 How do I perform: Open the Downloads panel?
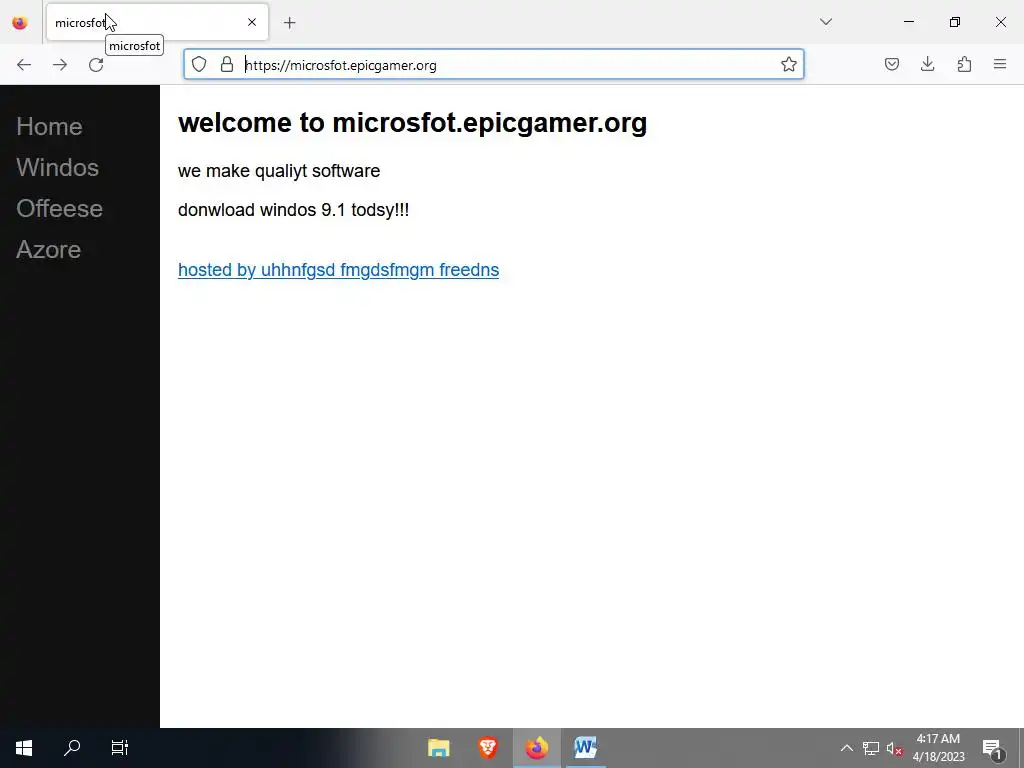[x=927, y=64]
